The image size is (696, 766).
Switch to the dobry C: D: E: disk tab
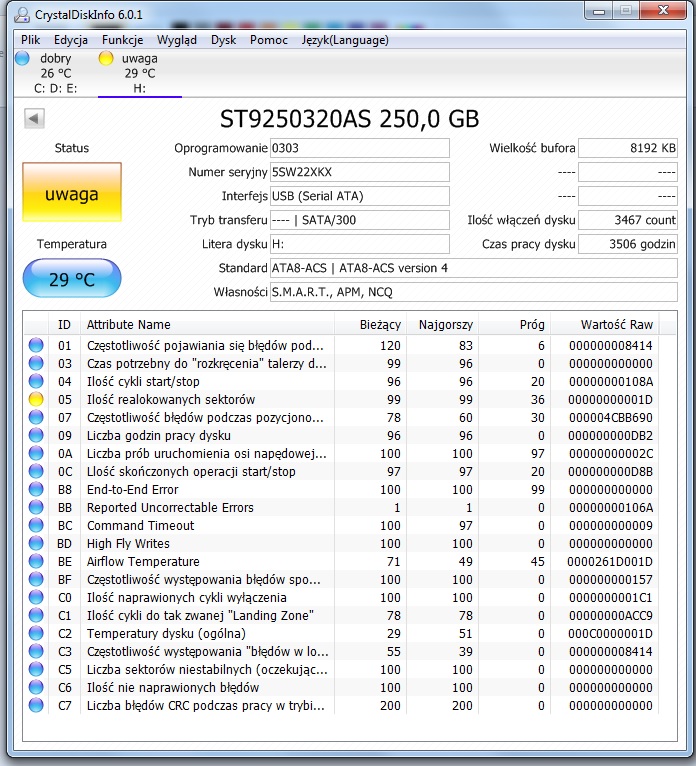pos(55,73)
